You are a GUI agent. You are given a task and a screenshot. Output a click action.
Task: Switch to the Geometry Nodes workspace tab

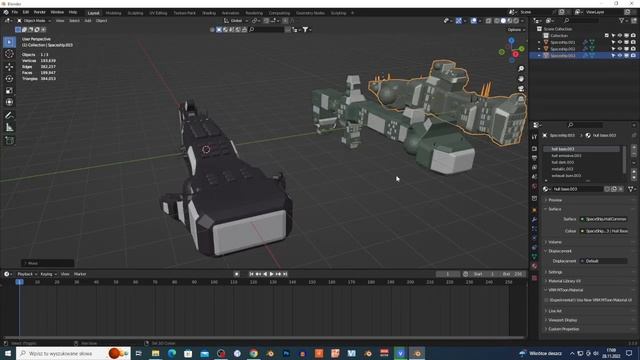point(310,13)
